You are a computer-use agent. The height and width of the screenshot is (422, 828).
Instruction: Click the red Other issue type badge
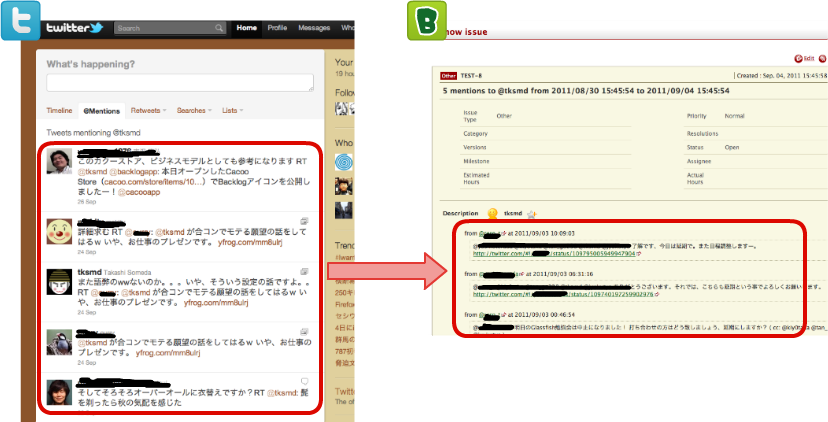[x=448, y=76]
